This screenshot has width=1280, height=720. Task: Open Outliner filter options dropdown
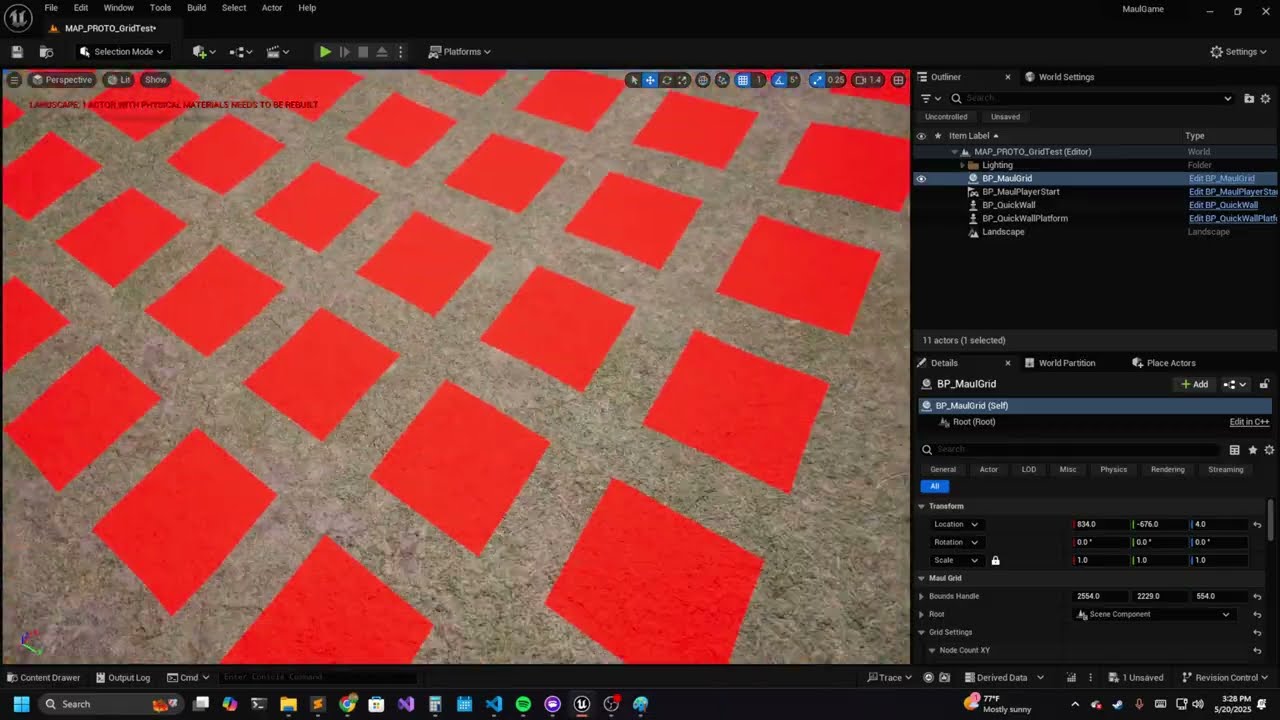click(930, 98)
